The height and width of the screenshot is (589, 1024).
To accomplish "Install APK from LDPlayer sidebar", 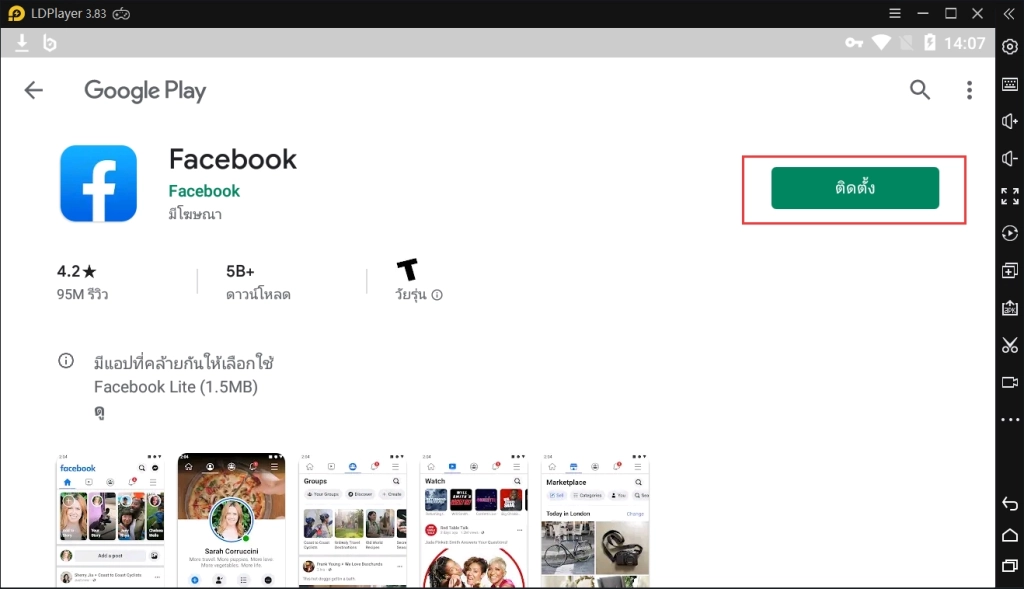I will pyautogui.click(x=1010, y=308).
